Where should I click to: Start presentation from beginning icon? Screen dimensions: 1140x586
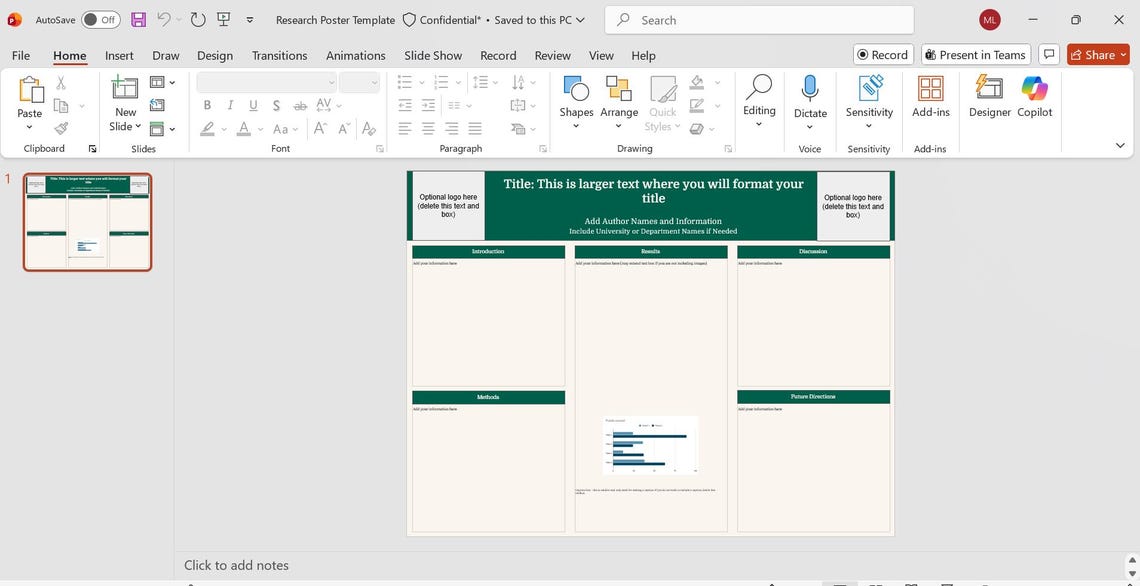coord(224,20)
